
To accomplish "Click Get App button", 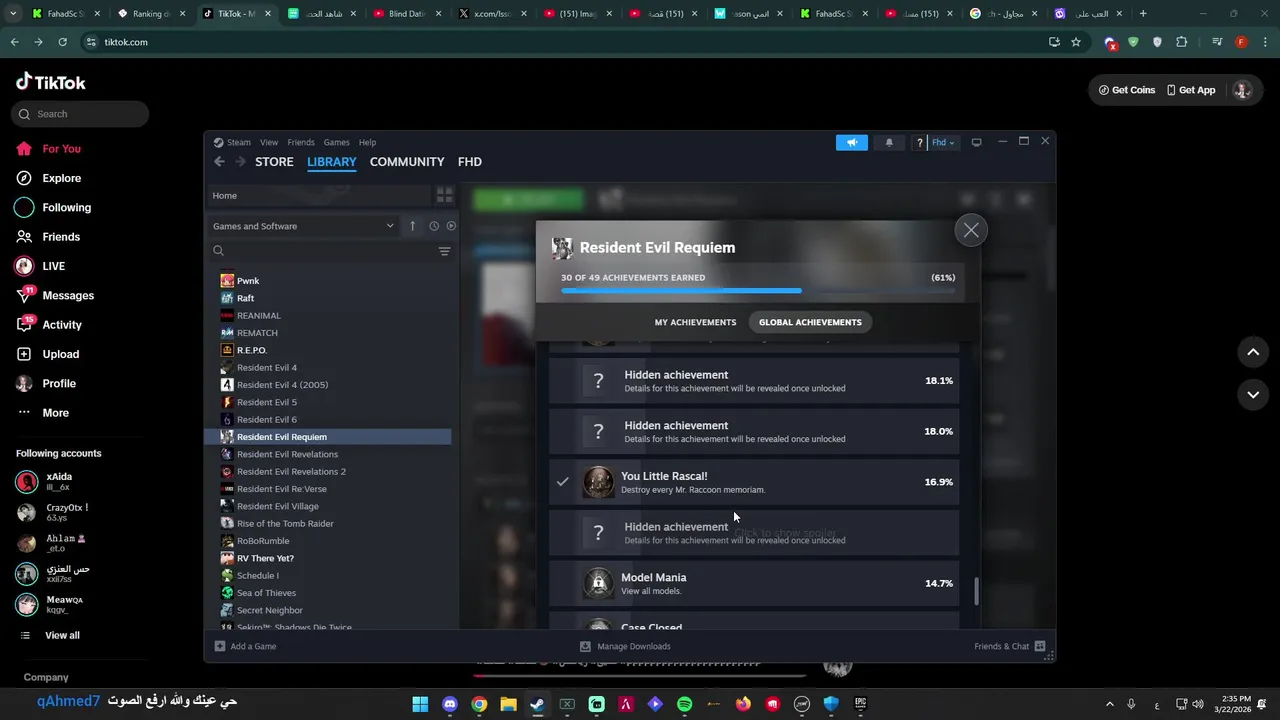I will (1190, 90).
